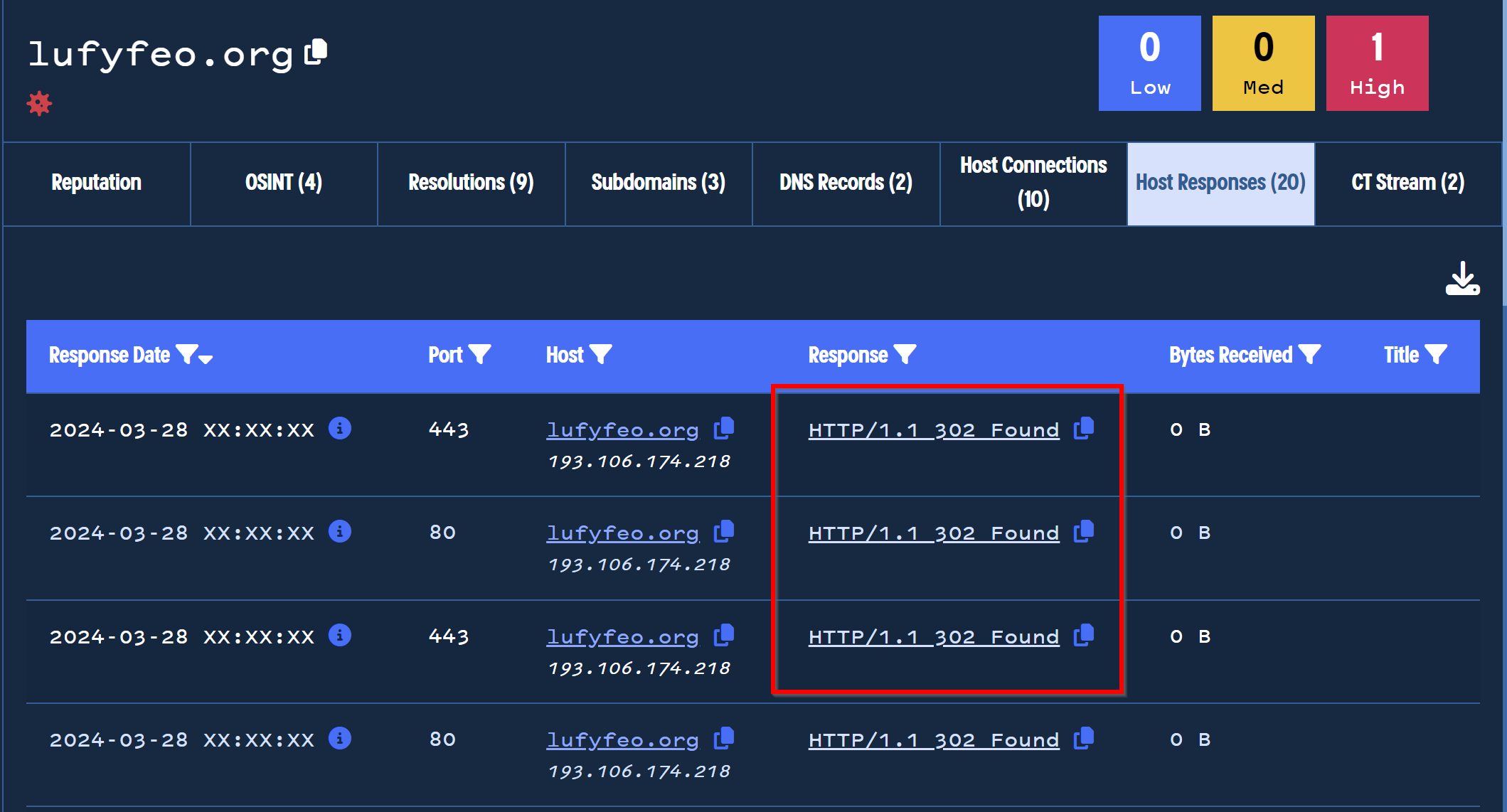Filter the Response column
1507x812 pixels.
pos(905,354)
